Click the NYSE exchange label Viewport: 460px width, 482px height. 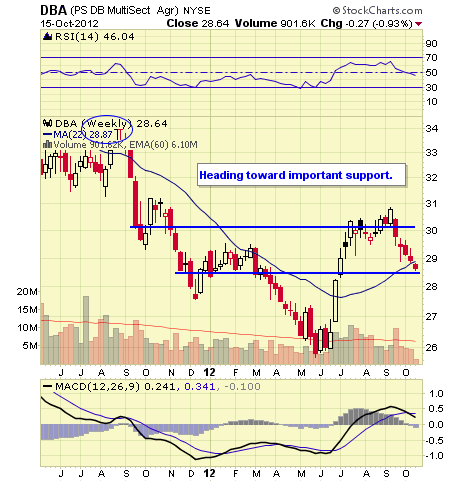click(x=197, y=11)
